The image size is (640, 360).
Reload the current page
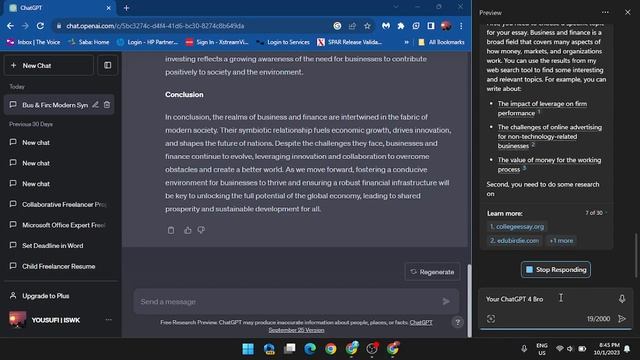point(40,26)
